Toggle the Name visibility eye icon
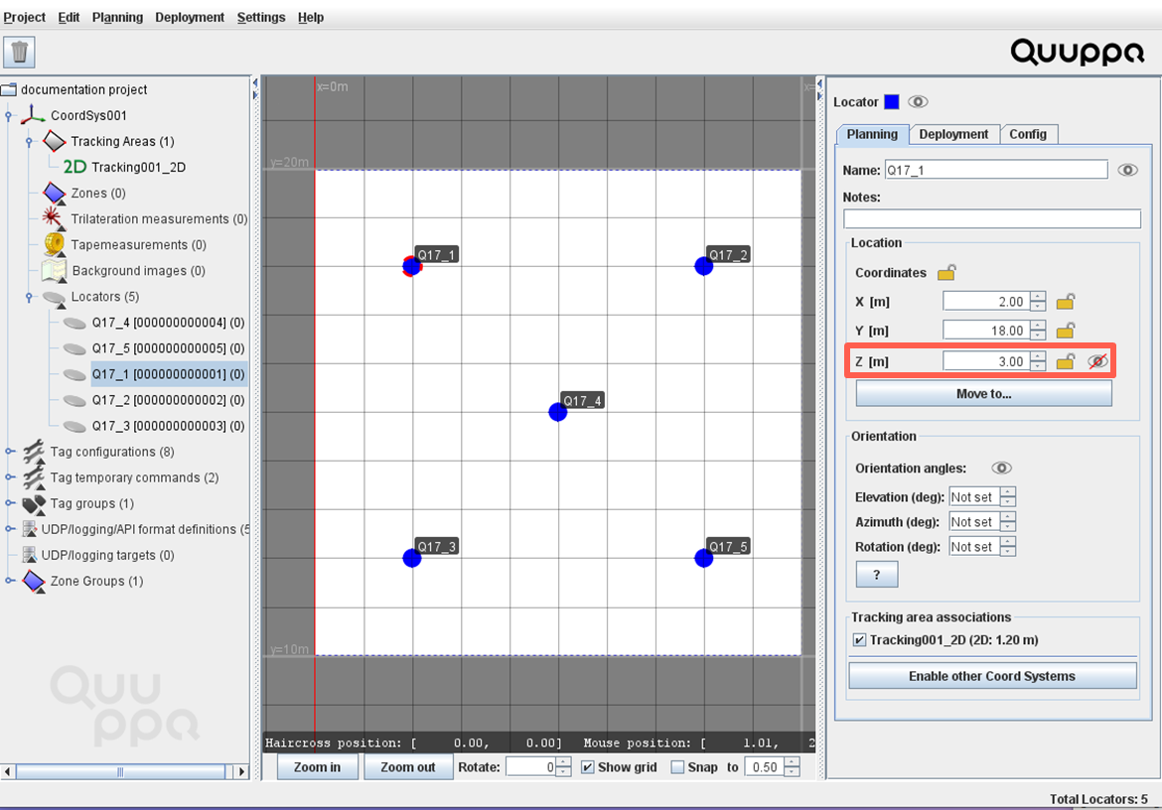The width and height of the screenshot is (1162, 810). (1128, 170)
